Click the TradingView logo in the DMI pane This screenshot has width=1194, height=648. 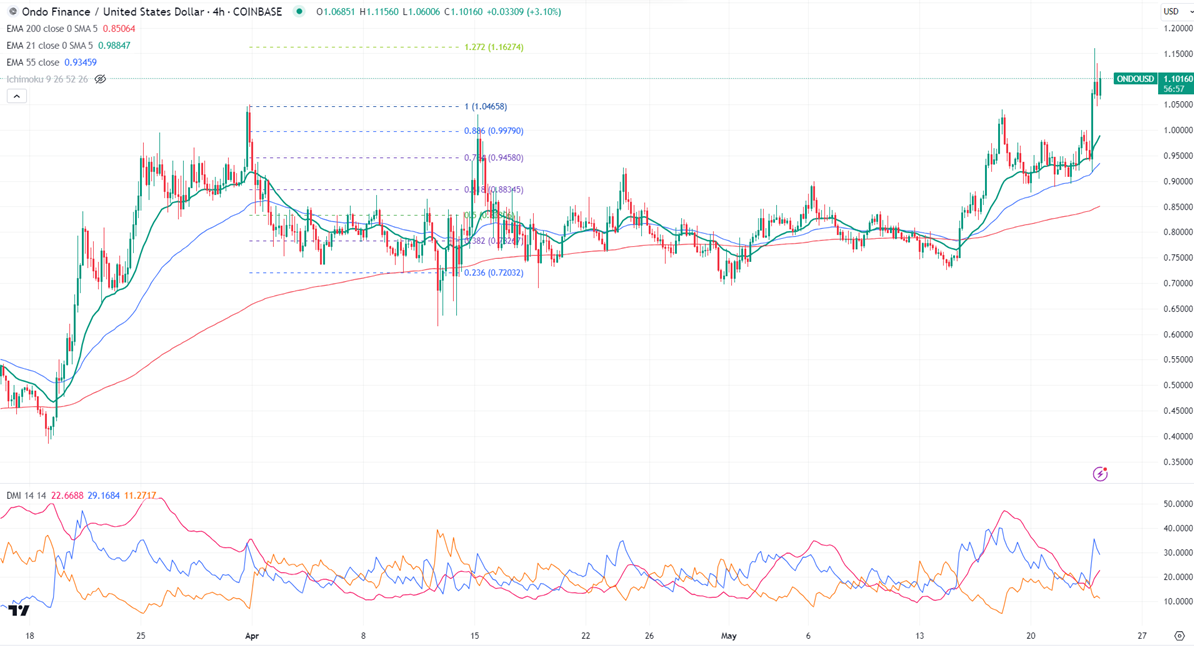(19, 611)
